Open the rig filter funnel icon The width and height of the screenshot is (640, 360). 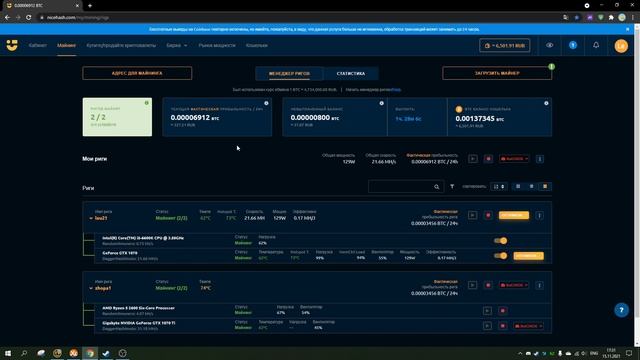click(452, 187)
